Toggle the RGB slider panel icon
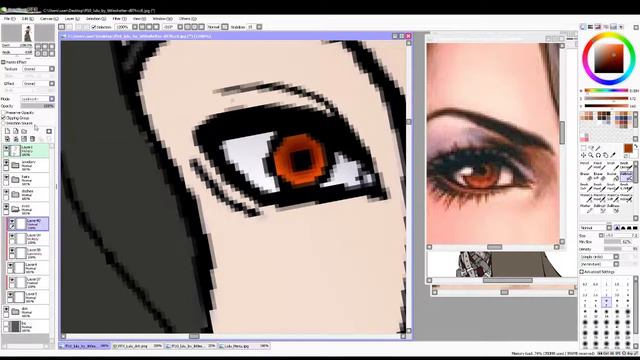The width and height of the screenshot is (640, 360). (x=590, y=27)
